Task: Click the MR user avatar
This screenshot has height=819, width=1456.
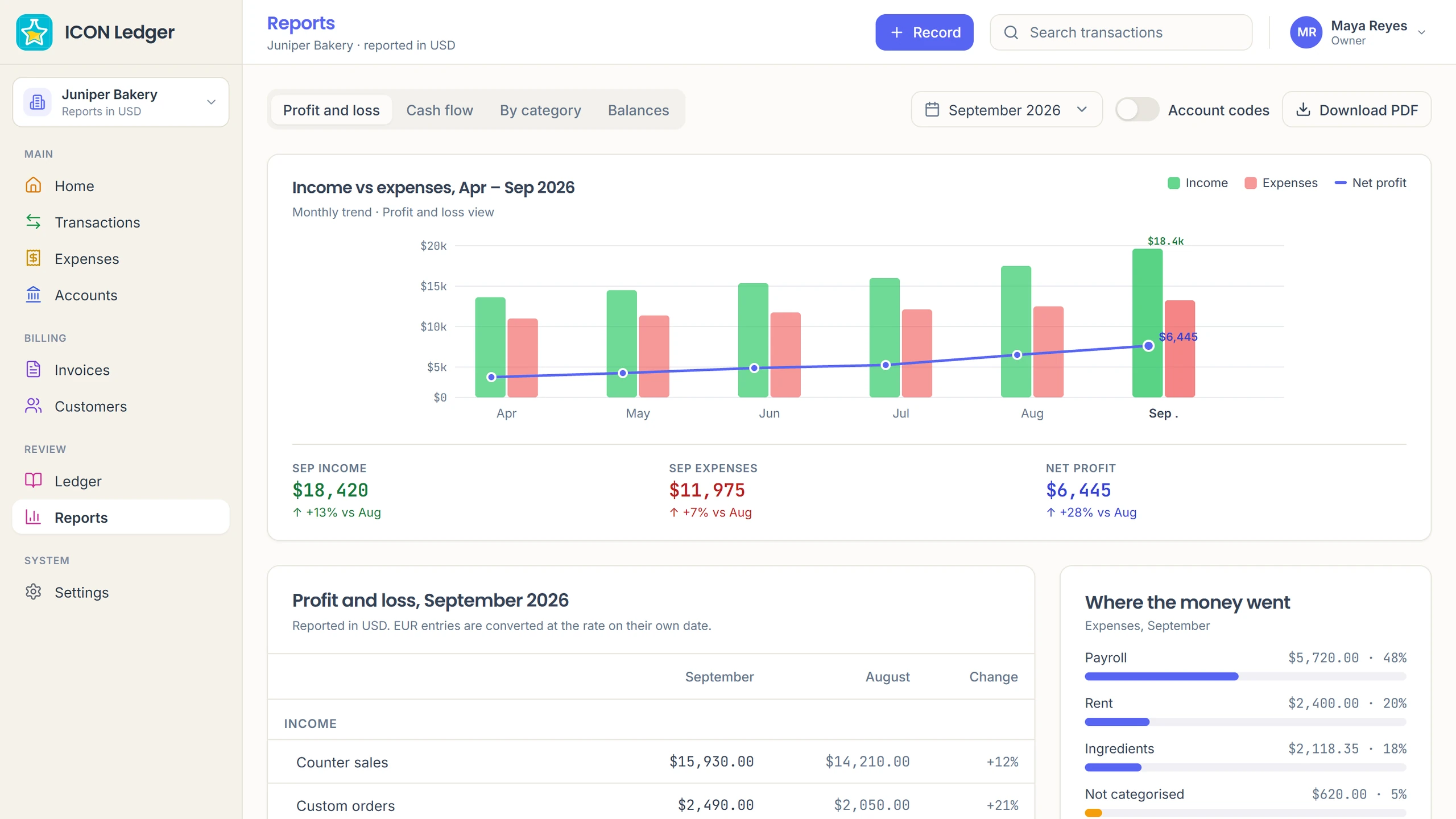Action: pos(1306,32)
